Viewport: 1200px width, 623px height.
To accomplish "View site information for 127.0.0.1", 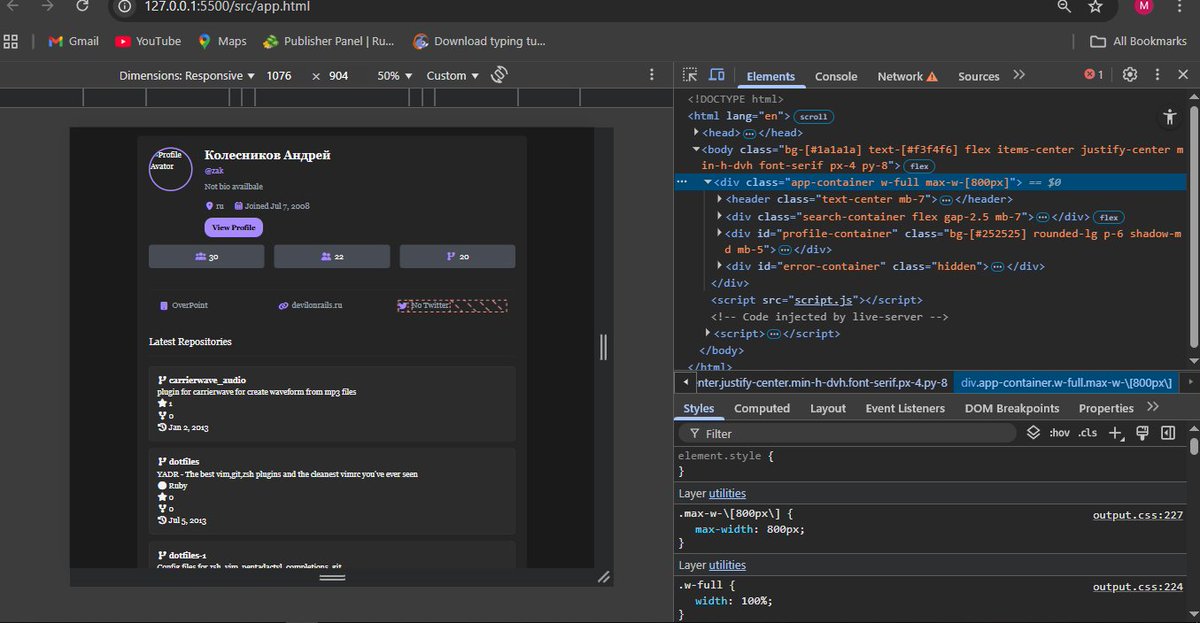I will coord(124,7).
